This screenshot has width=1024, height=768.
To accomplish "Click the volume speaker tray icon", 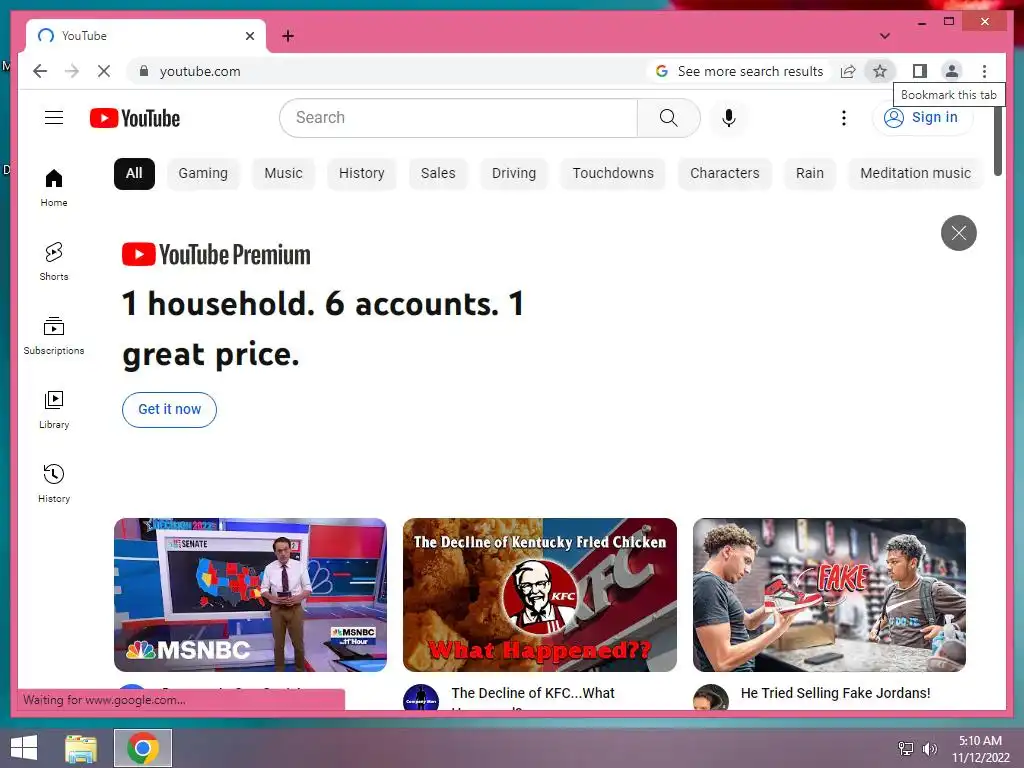I will pos(929,748).
